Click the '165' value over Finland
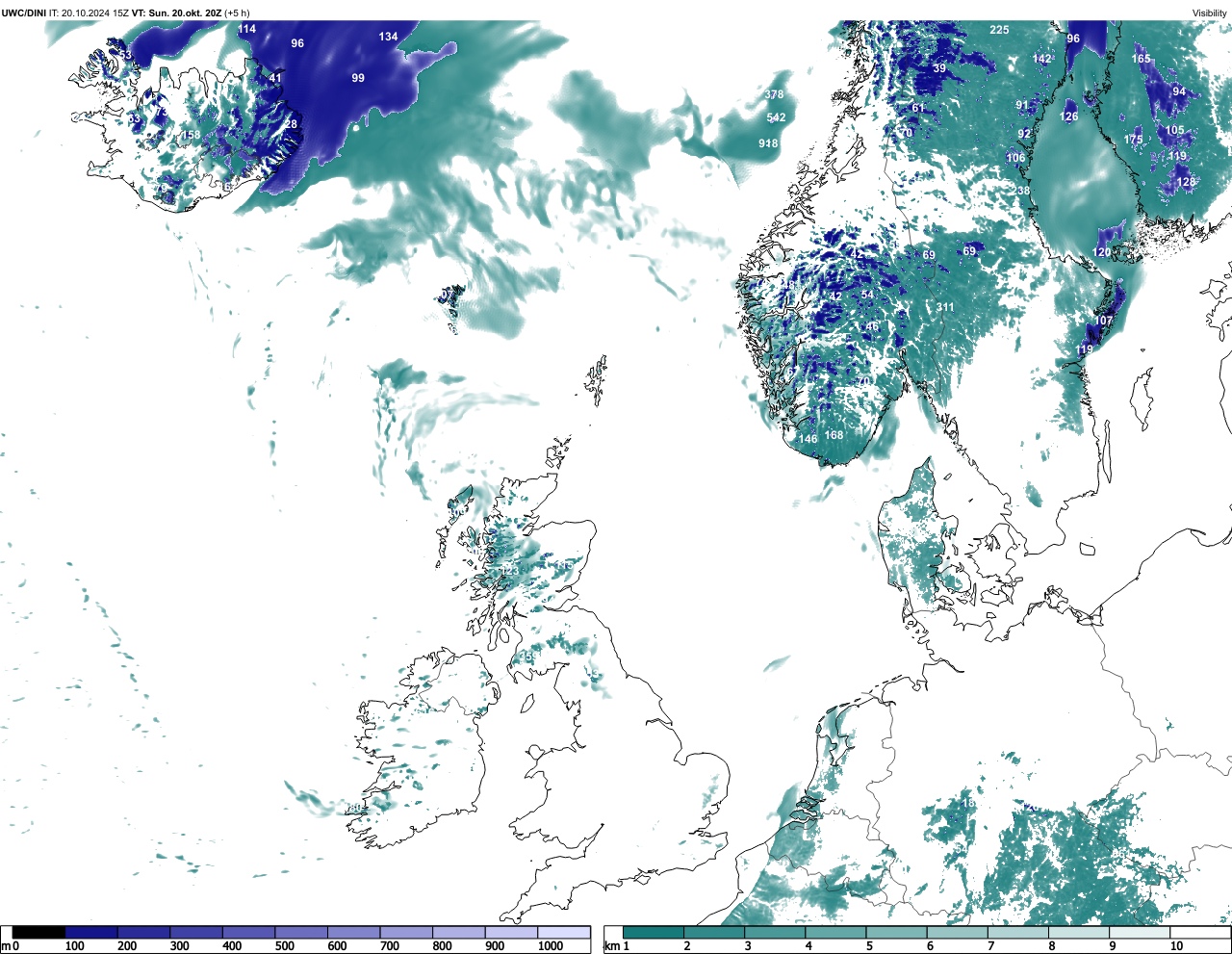 click(x=1142, y=59)
